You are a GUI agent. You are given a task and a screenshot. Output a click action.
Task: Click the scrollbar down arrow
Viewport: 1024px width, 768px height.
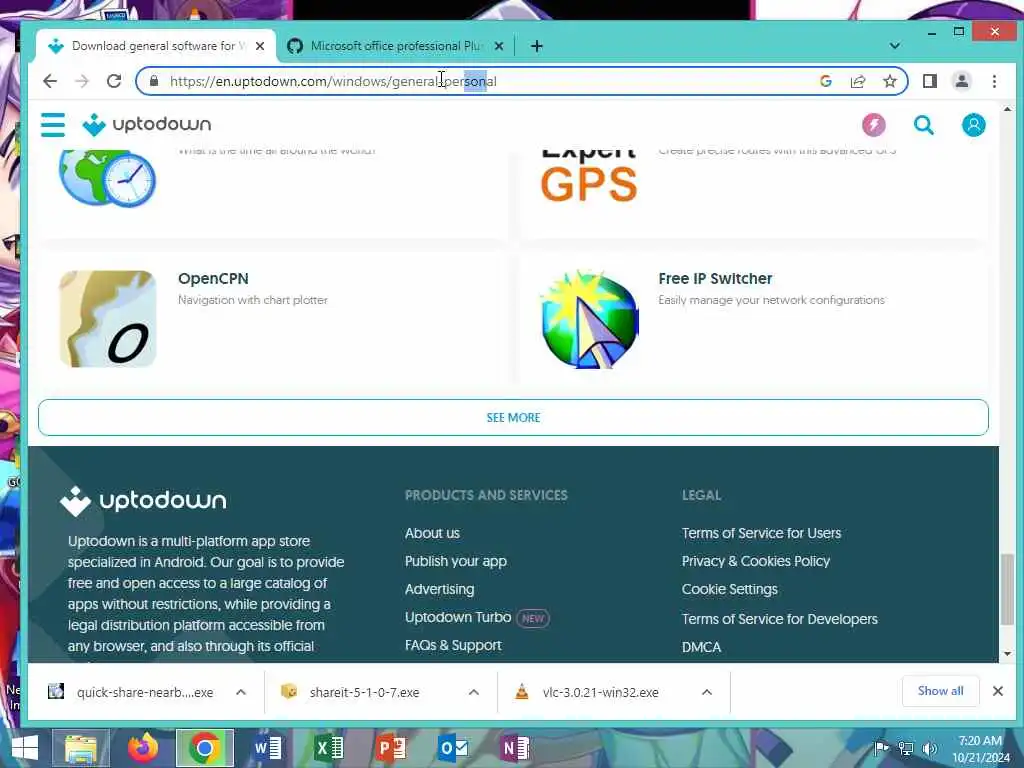(x=1007, y=653)
